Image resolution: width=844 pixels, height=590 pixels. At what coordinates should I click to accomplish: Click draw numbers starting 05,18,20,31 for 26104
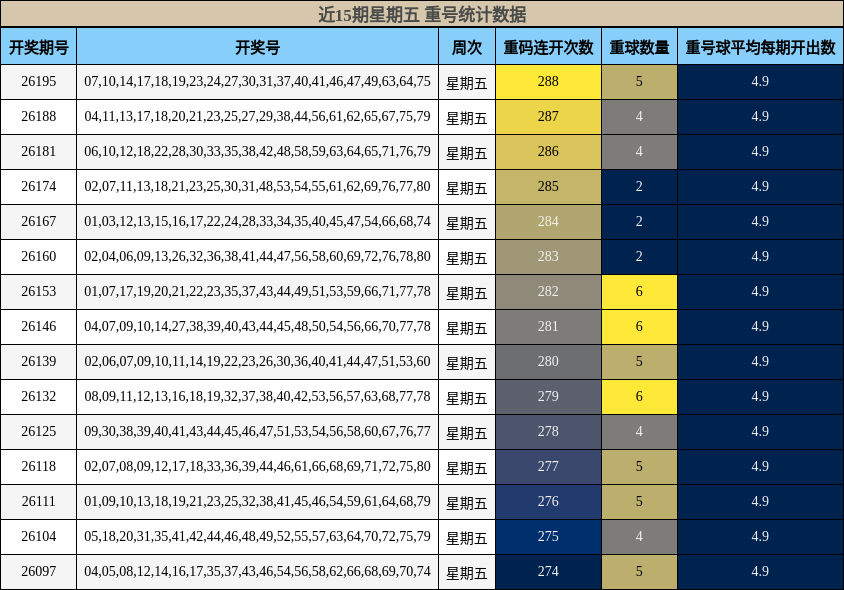pos(257,536)
